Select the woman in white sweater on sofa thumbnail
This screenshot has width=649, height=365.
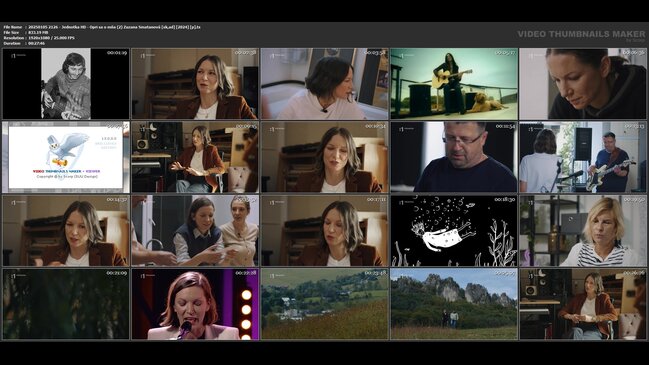325,84
